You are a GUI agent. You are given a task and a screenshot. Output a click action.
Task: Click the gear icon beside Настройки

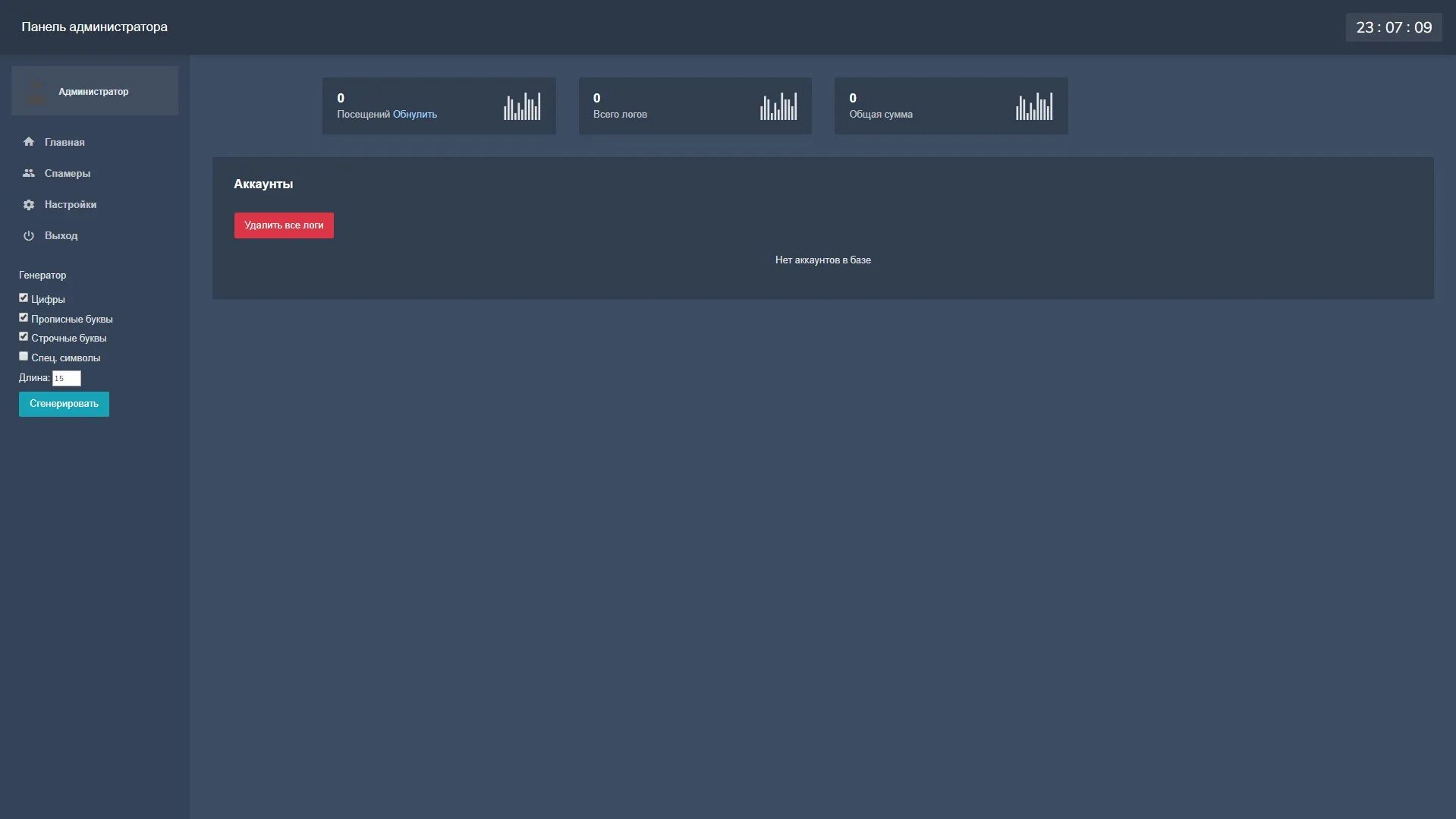pos(29,205)
